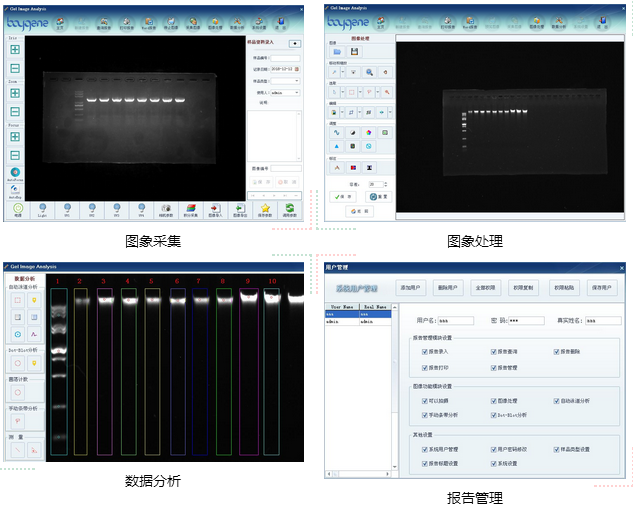The image size is (633, 505).
Task: Select the admin row in user list
Action: (358, 322)
